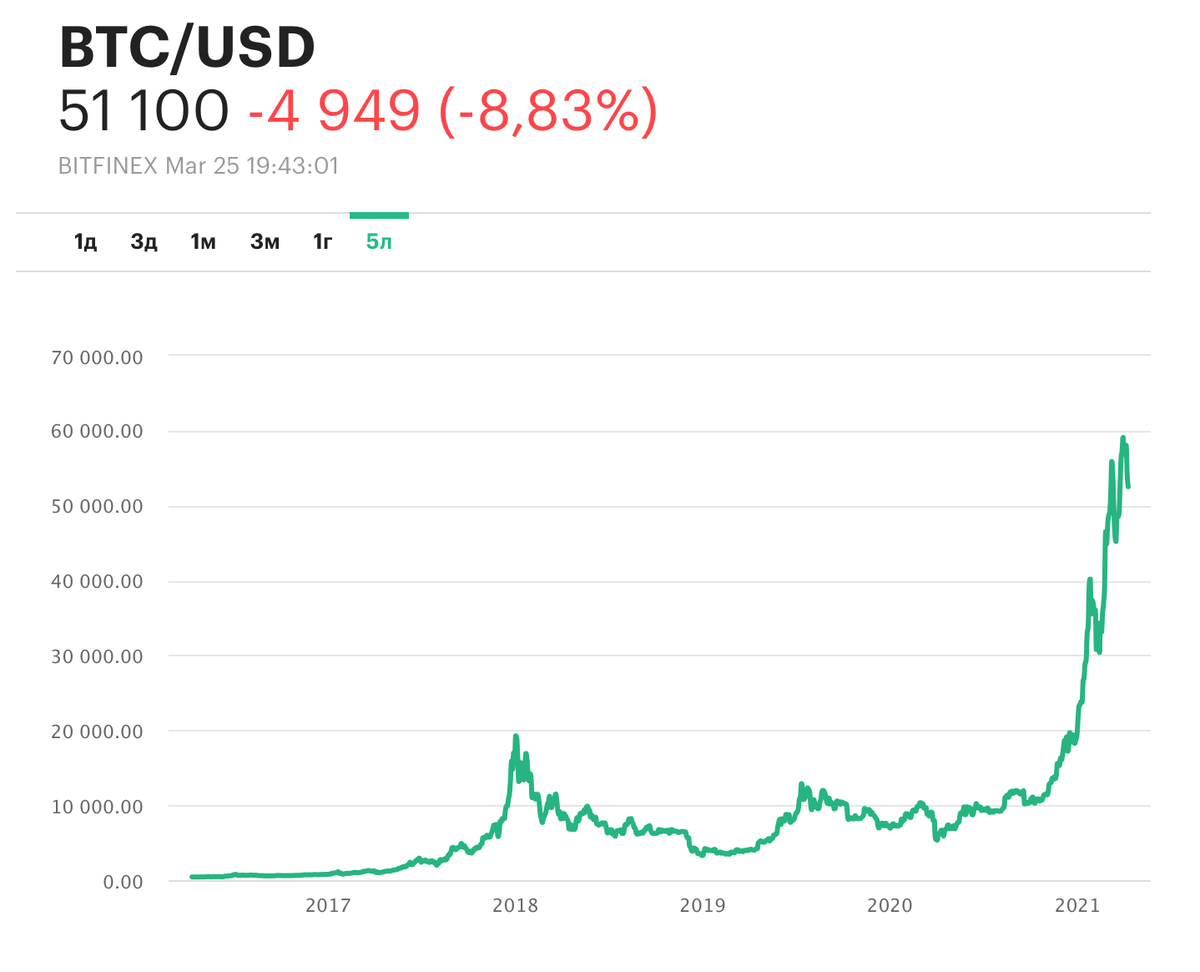Click the 51 100 current price

[x=144, y=111]
